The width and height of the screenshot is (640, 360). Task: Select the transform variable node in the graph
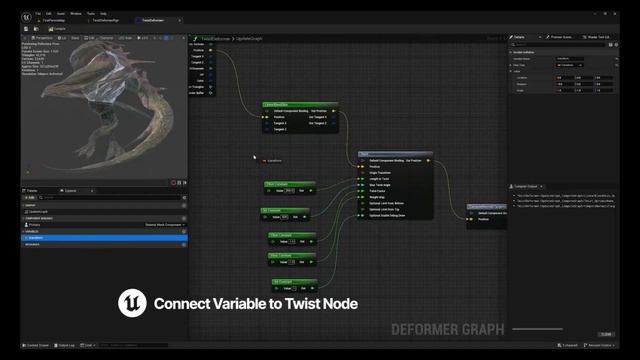pos(272,161)
